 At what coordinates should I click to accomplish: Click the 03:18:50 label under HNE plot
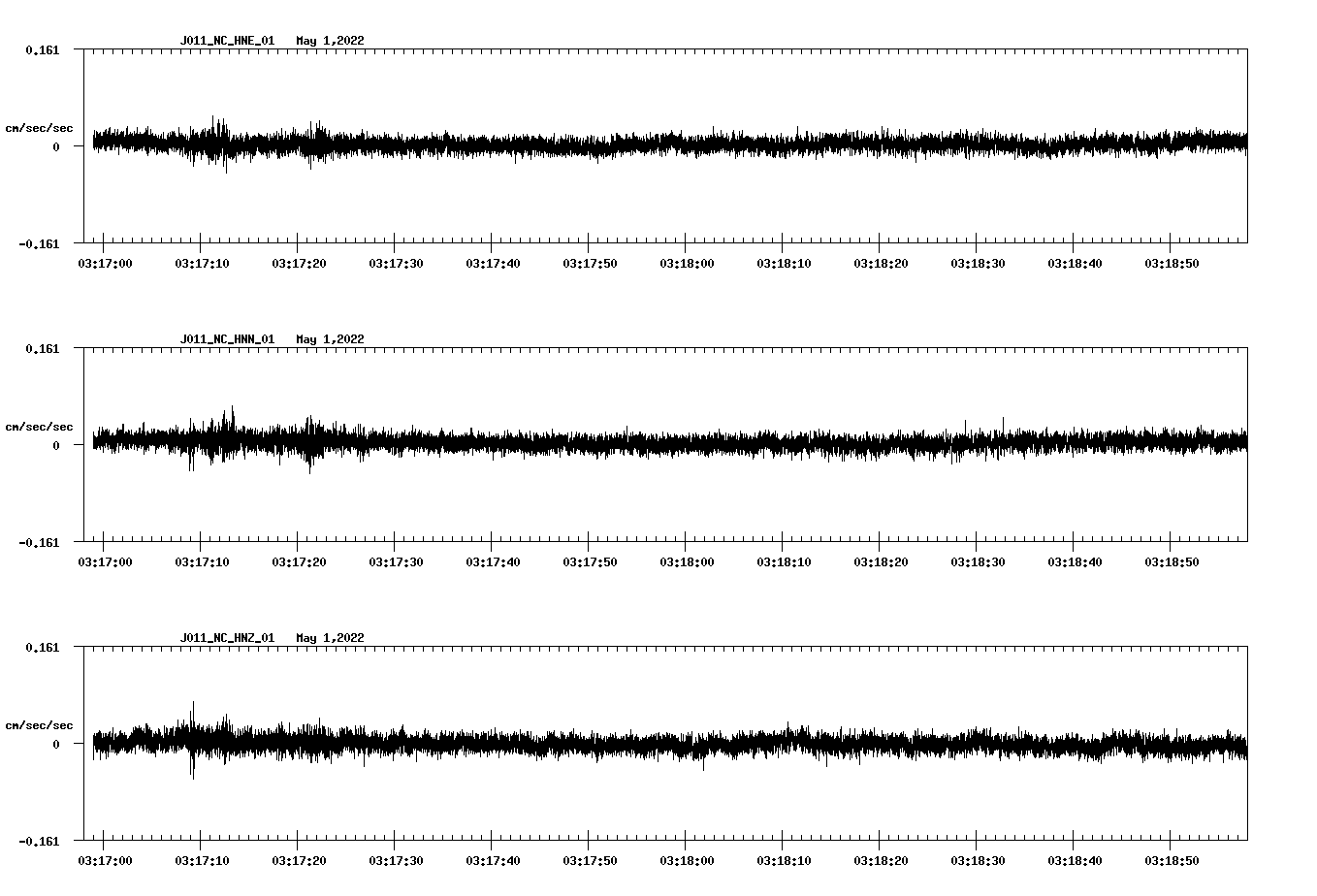1172,264
